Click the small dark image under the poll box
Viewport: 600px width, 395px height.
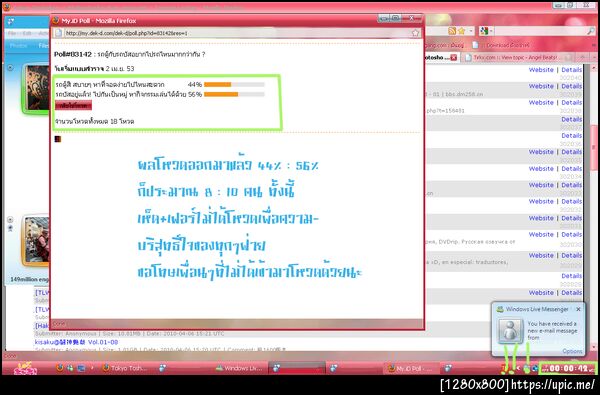click(x=58, y=139)
